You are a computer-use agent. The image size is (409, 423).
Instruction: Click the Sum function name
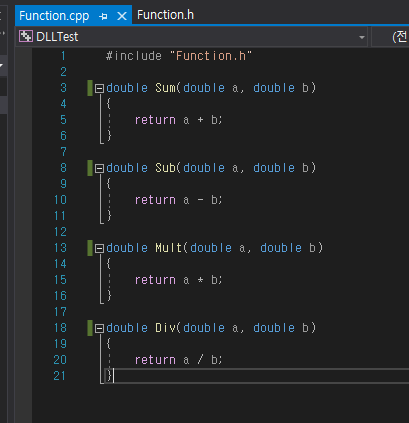(x=165, y=88)
